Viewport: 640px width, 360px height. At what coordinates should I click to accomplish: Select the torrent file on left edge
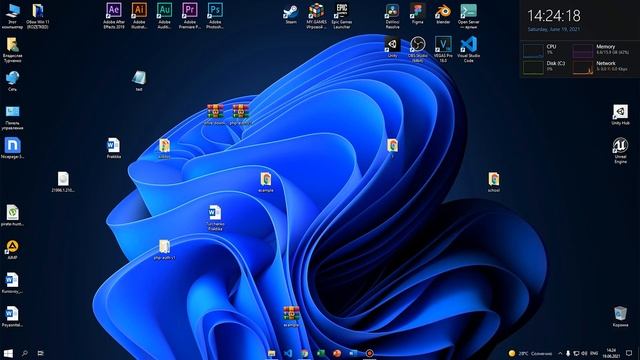(x=12, y=216)
